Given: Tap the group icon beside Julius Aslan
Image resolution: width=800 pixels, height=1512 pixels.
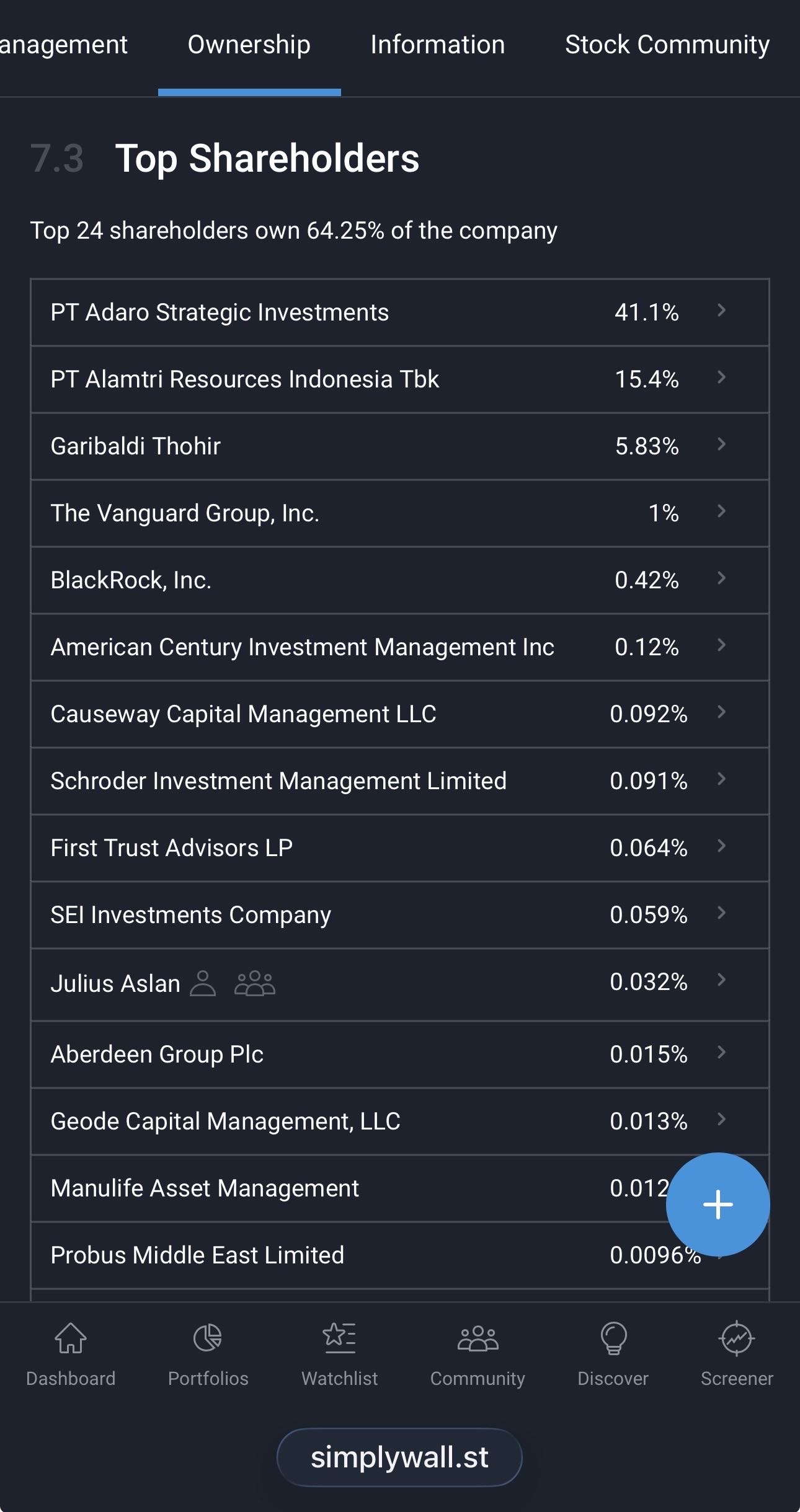Looking at the screenshot, I should (255, 983).
